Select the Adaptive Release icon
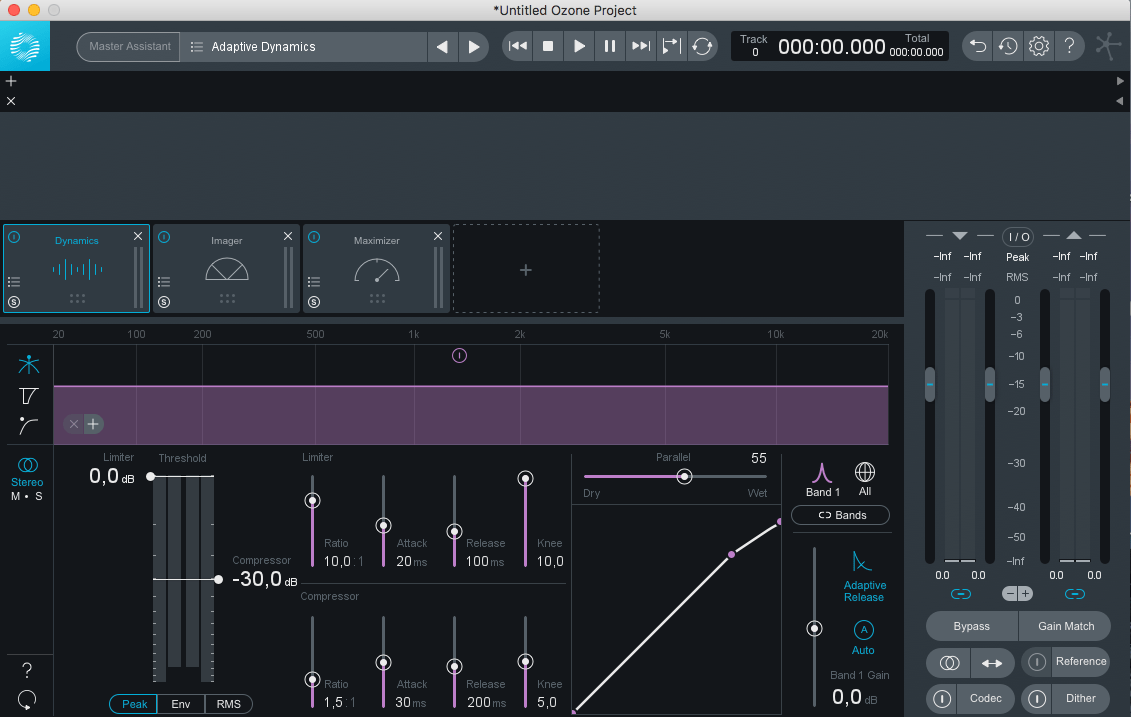This screenshot has height=717, width=1131. click(863, 562)
